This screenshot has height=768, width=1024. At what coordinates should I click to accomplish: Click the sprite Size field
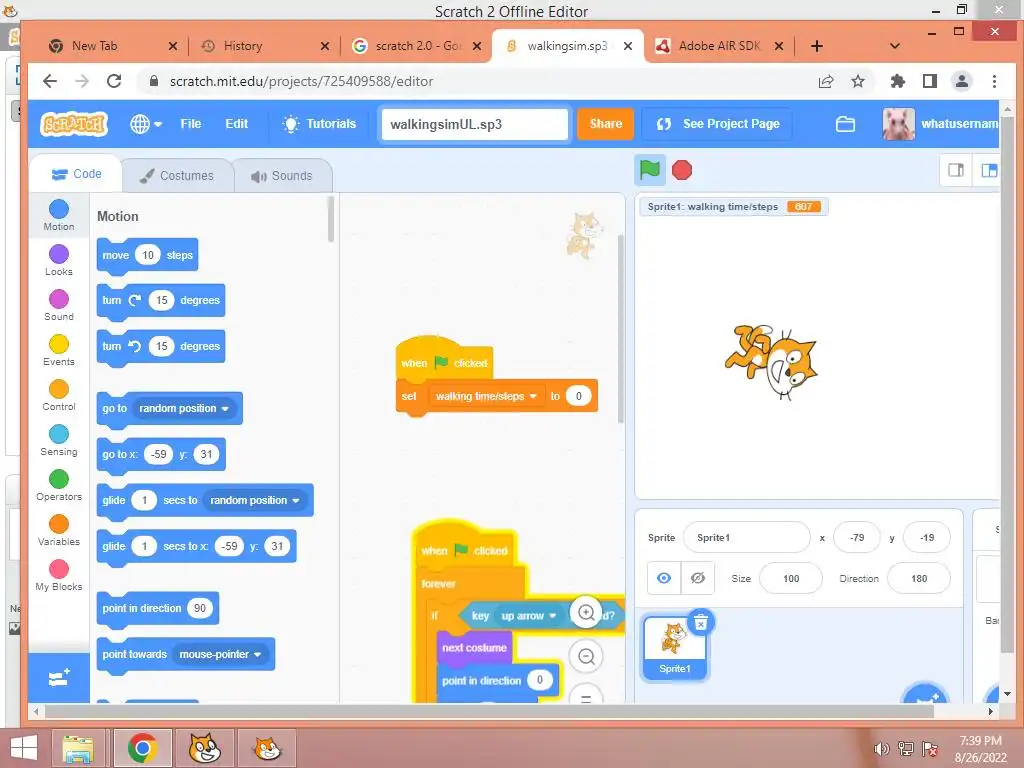791,578
